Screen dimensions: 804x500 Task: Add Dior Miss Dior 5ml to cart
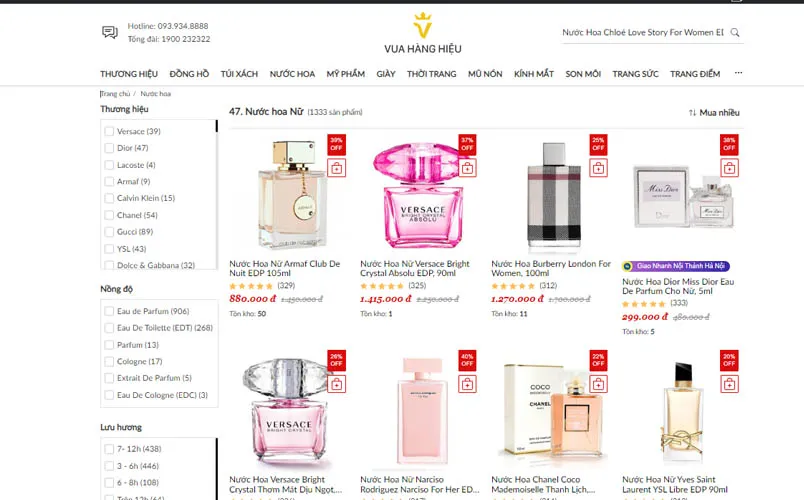point(729,168)
